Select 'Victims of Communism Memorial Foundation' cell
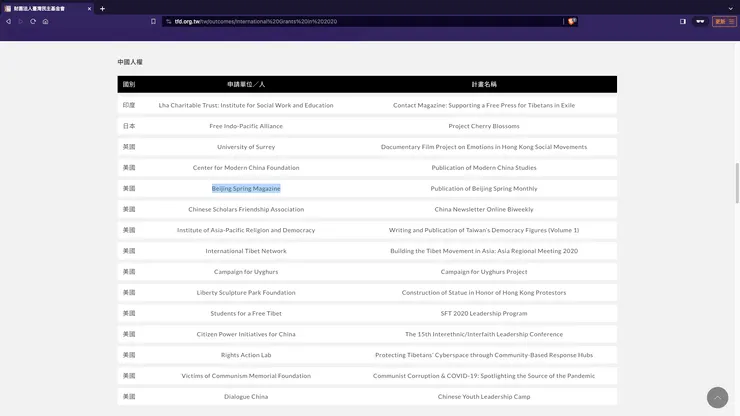 coord(246,375)
